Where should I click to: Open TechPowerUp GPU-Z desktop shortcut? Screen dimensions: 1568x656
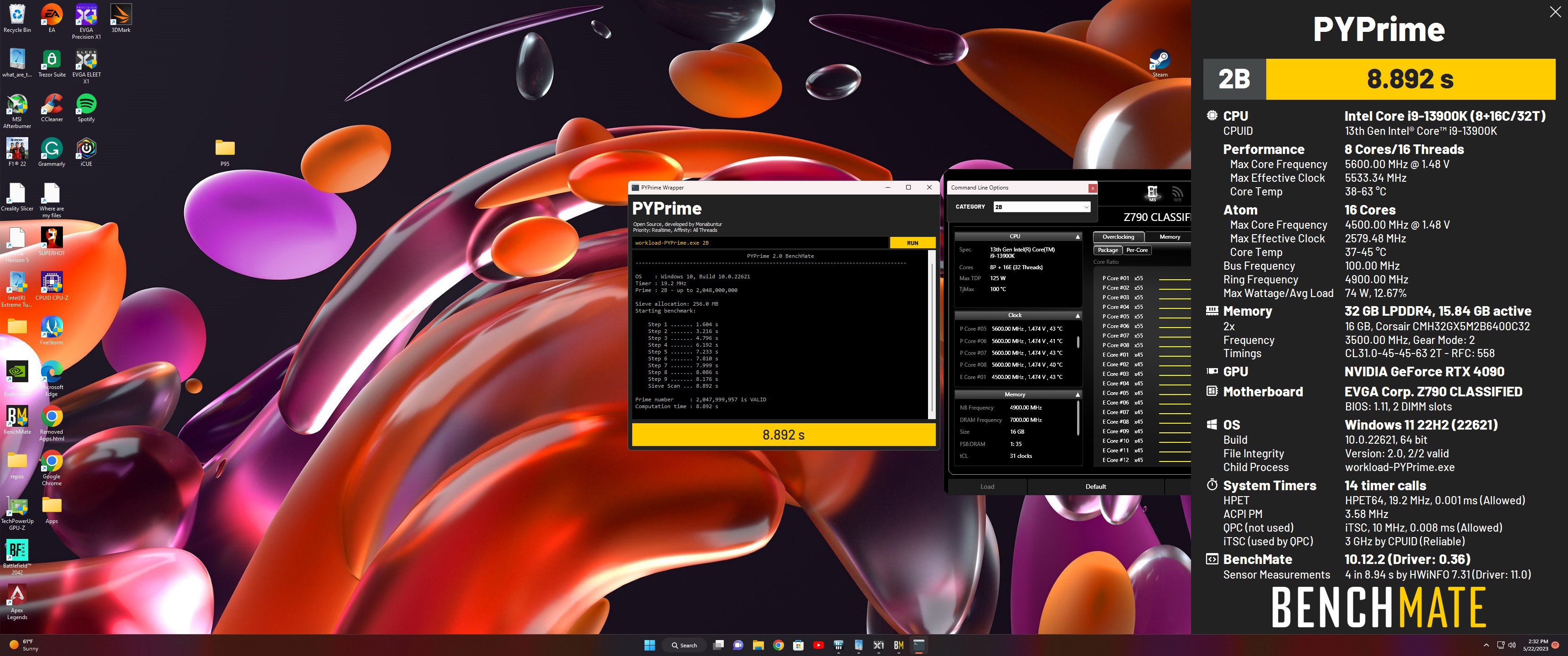(x=17, y=512)
